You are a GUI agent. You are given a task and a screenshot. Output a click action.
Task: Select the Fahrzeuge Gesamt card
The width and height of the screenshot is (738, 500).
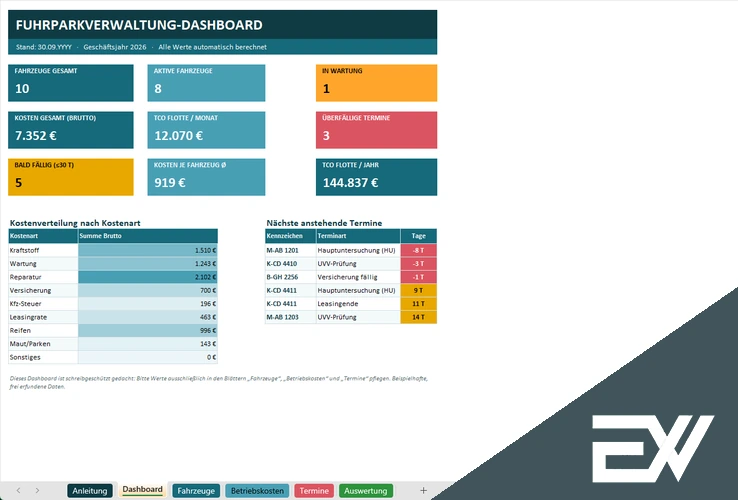[71, 83]
